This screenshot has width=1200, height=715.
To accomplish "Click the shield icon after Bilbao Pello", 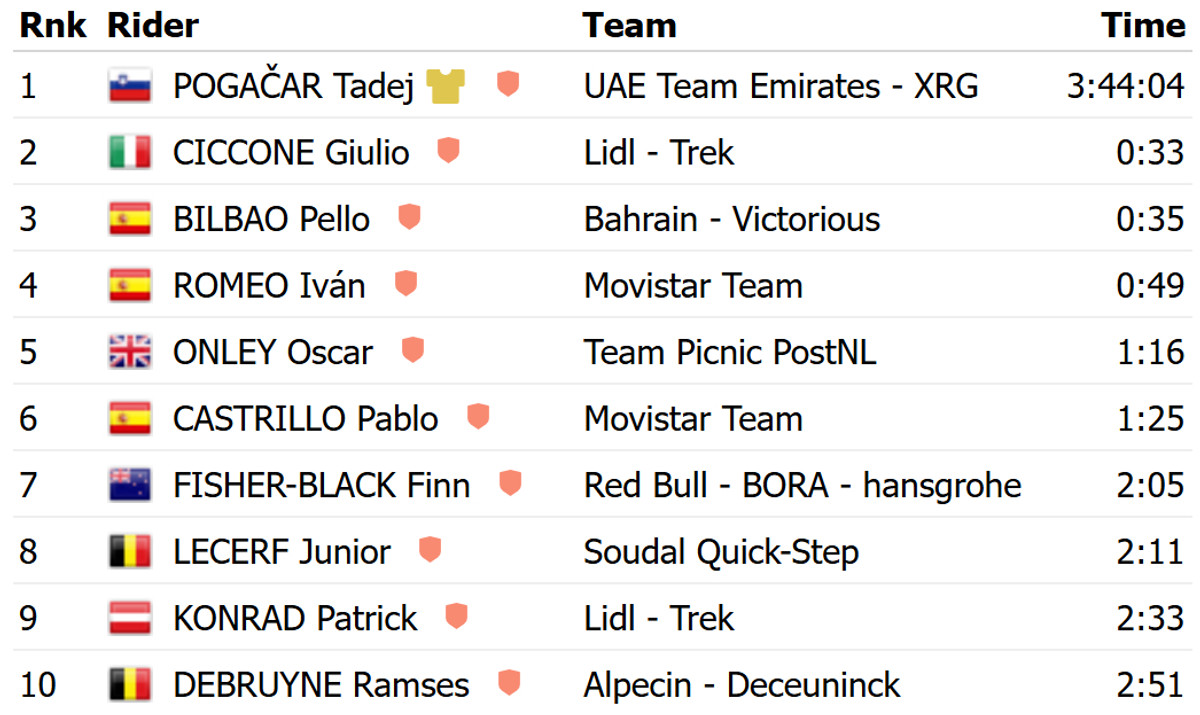I will point(408,218).
